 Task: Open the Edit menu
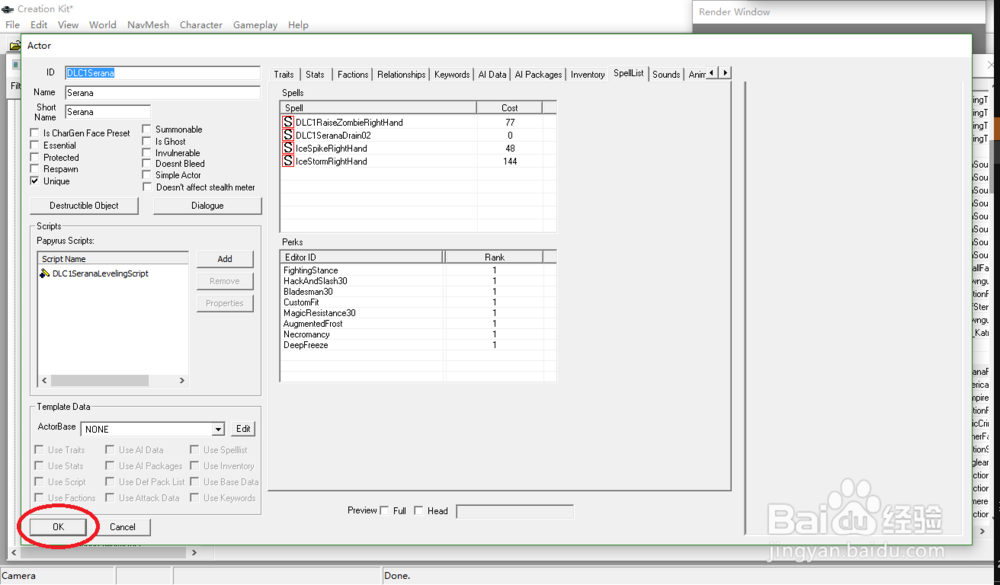[x=39, y=25]
